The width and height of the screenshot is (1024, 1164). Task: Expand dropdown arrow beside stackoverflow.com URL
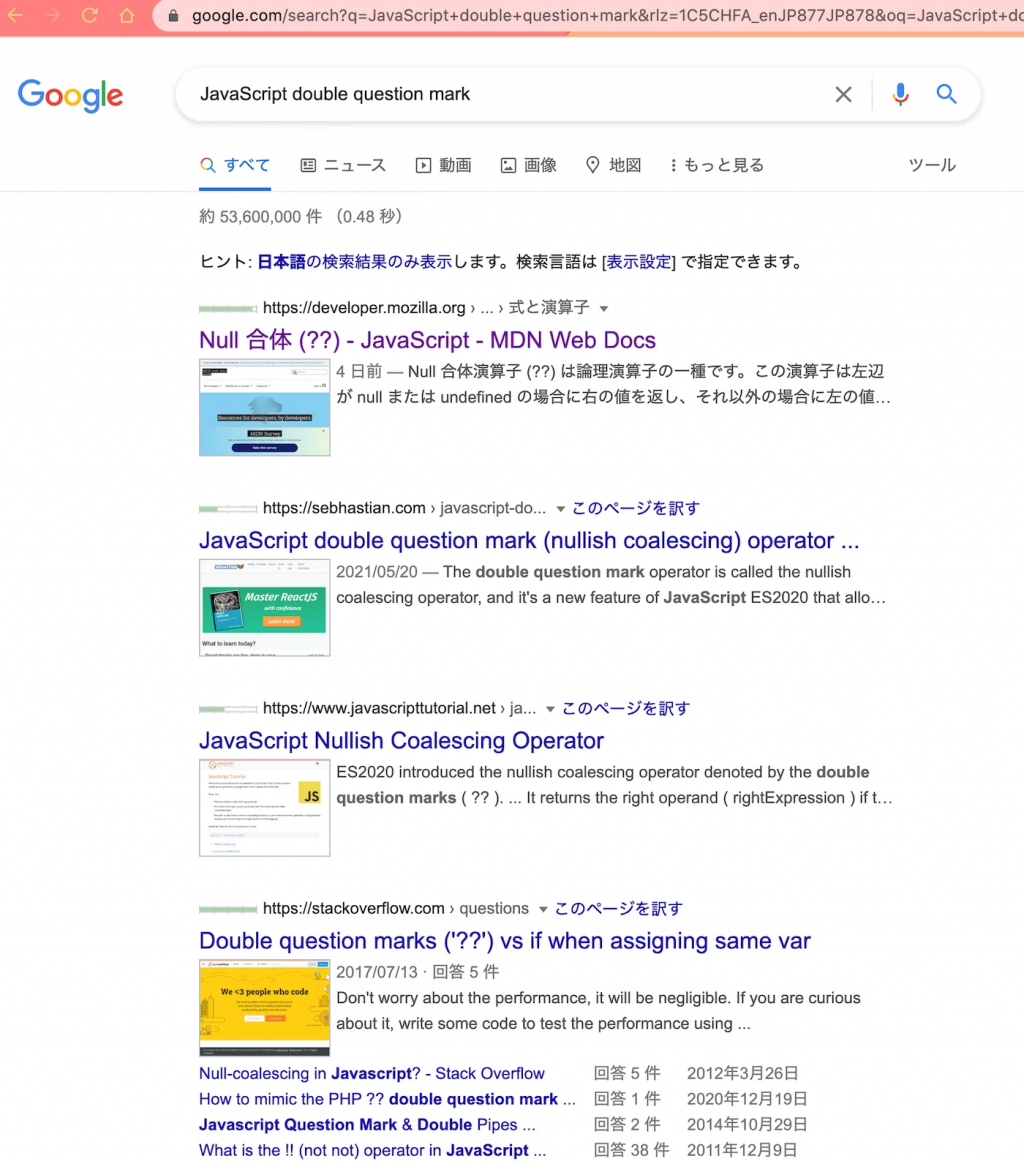click(x=544, y=909)
